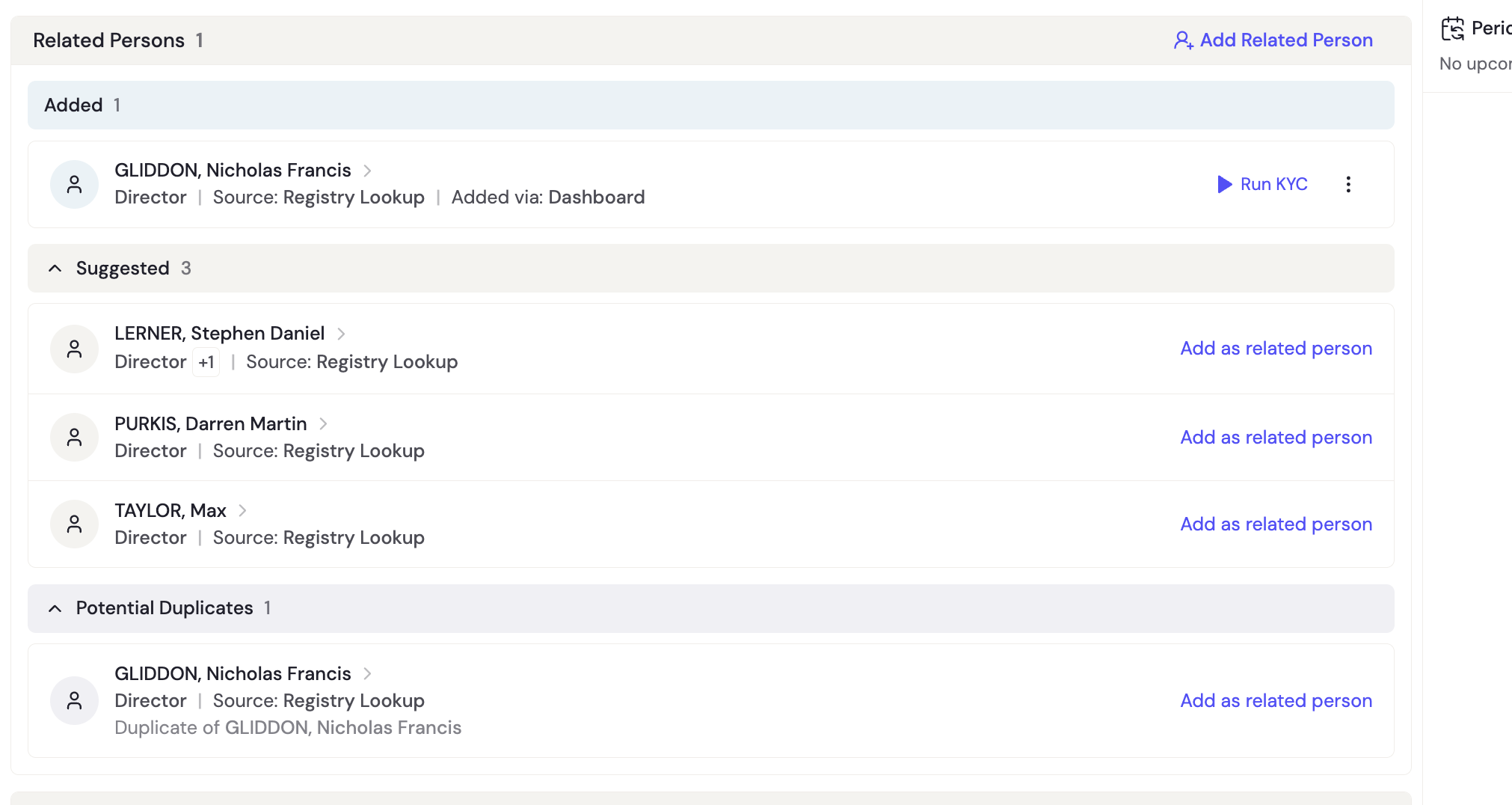Open details chevron next to TAYLOR, Max
The height and width of the screenshot is (805, 1512).
(242, 510)
